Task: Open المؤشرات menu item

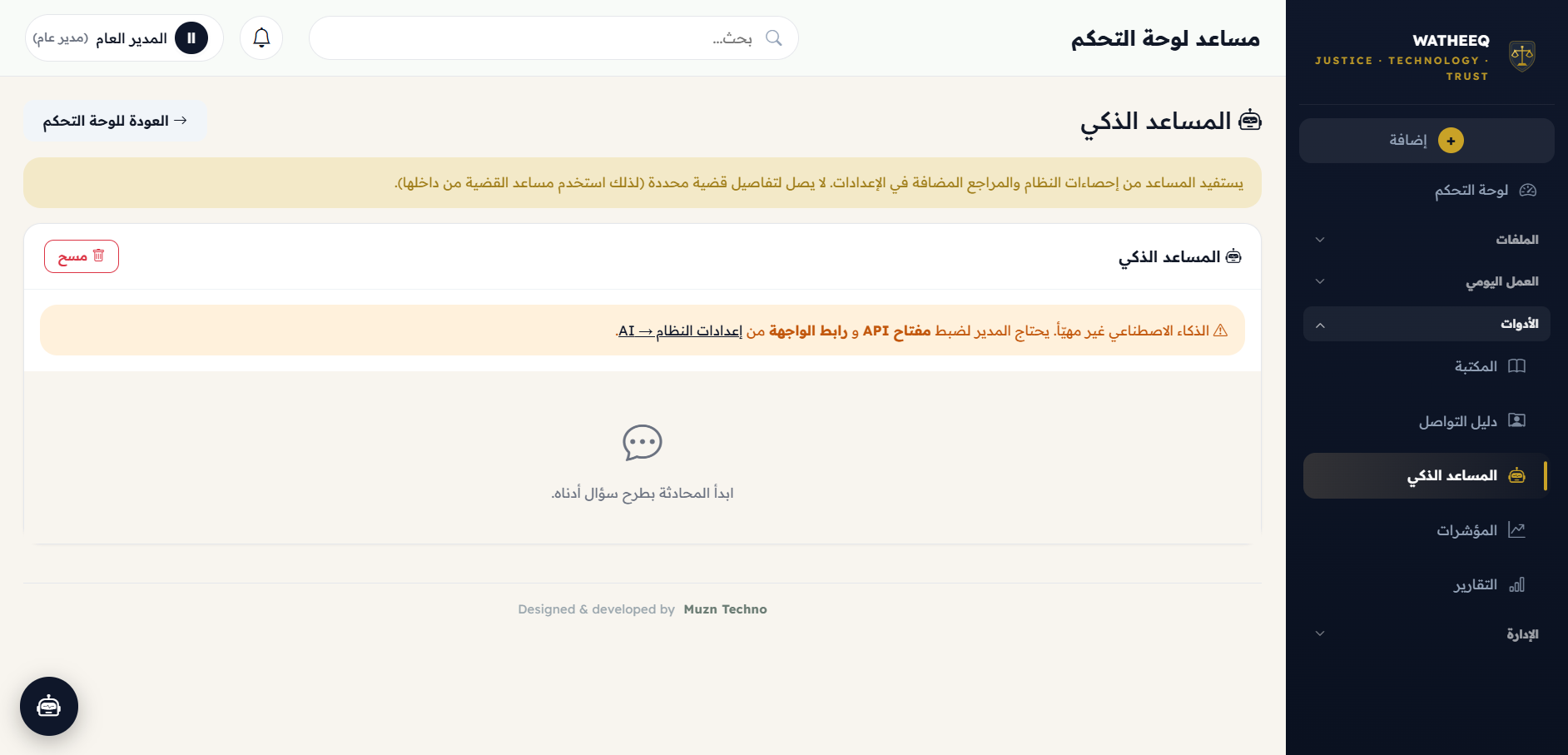Action: pyautogui.click(x=1427, y=530)
